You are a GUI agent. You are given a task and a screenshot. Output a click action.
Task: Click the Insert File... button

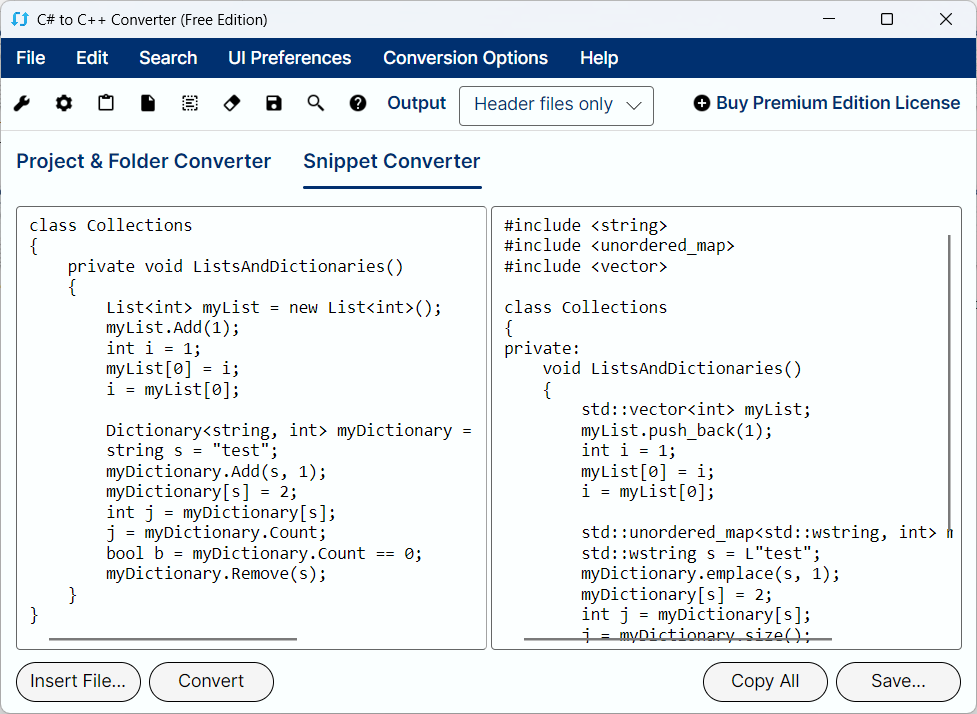coord(78,682)
